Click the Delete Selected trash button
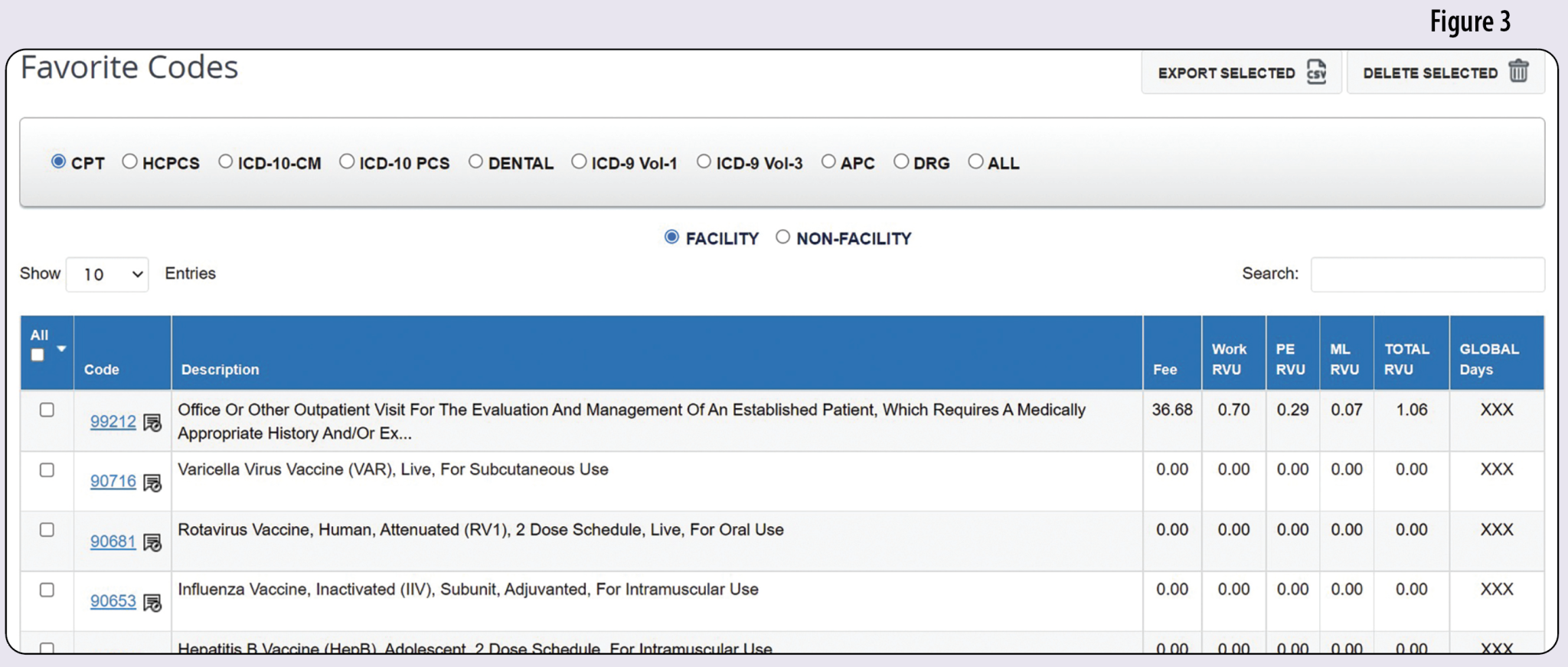 click(x=1445, y=73)
